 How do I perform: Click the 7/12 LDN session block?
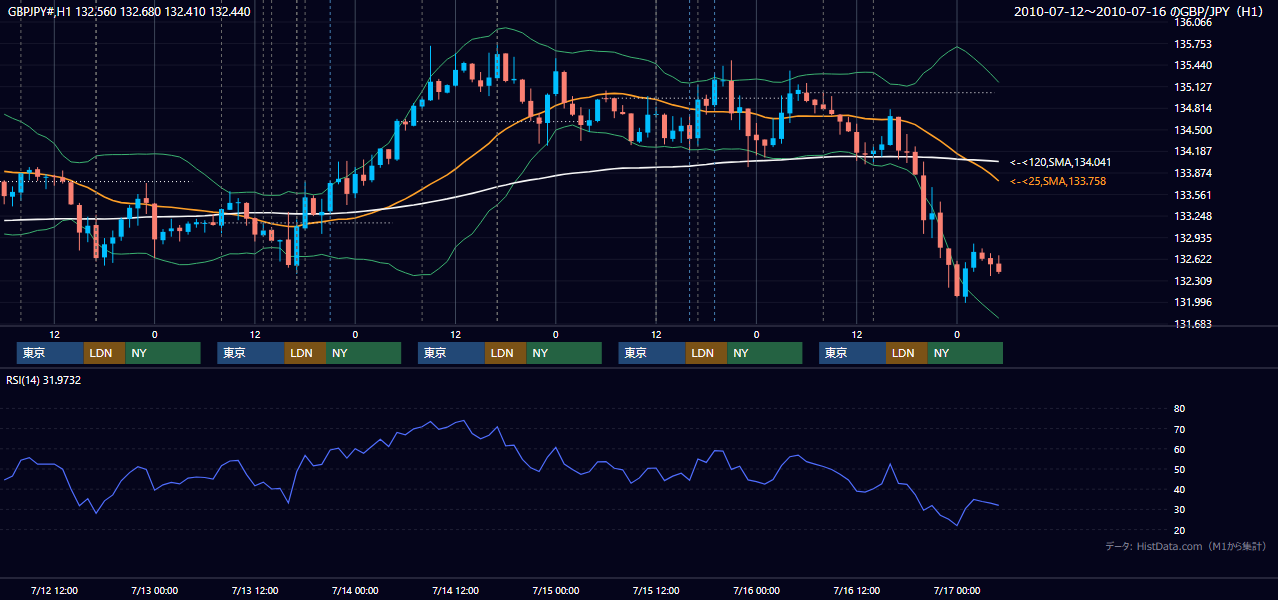[x=104, y=353]
